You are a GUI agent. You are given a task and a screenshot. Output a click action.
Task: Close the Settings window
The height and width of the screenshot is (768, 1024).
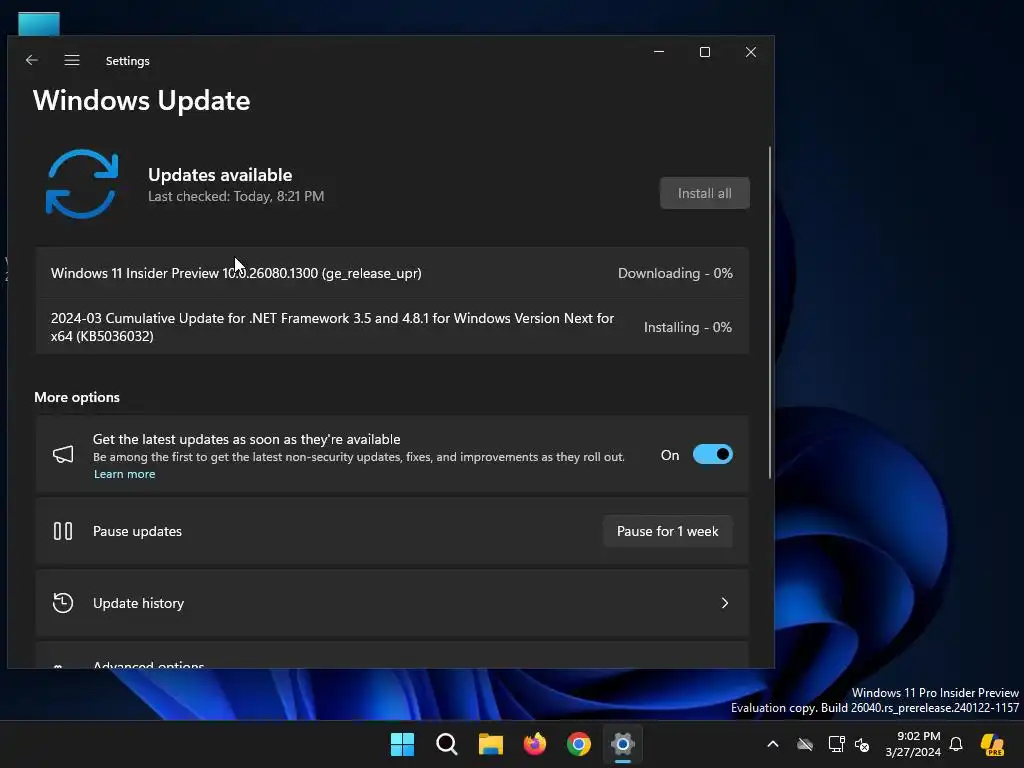pyautogui.click(x=751, y=52)
